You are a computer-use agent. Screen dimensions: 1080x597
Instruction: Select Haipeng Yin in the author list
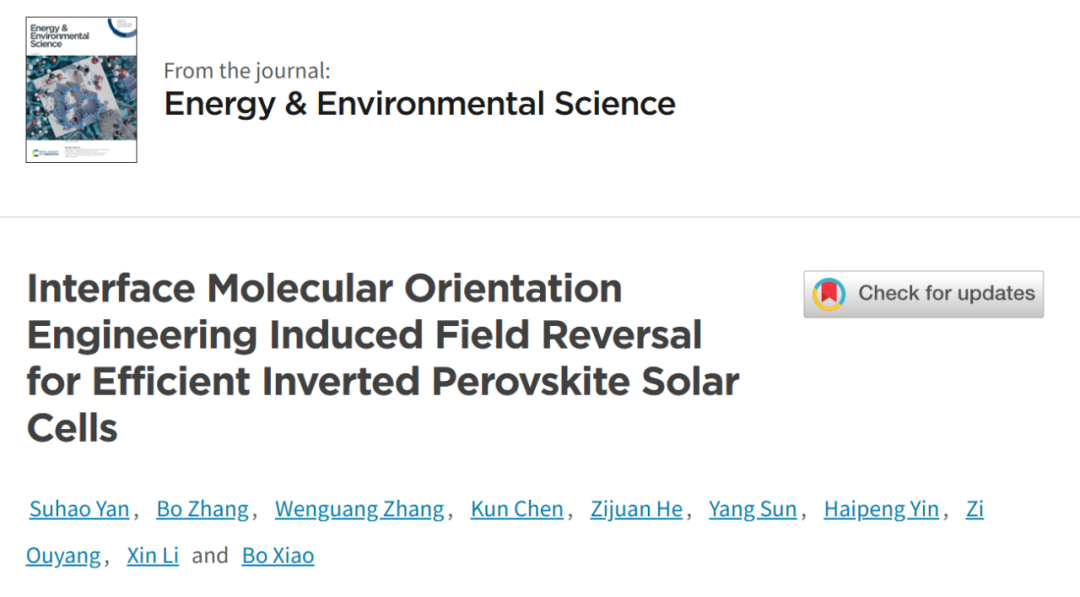pyautogui.click(x=881, y=509)
